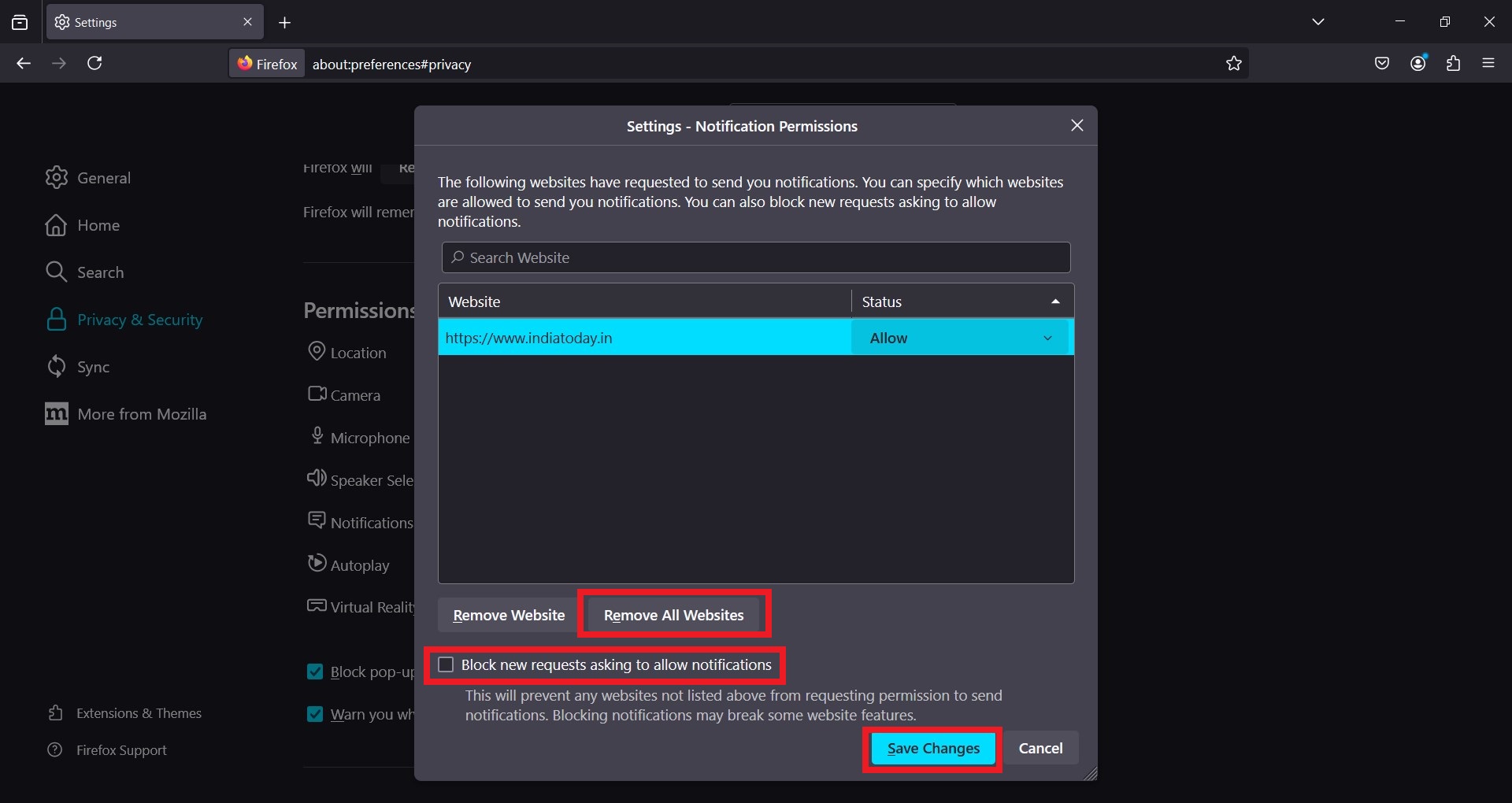
Task: Close the Settings tab
Action: pyautogui.click(x=247, y=22)
